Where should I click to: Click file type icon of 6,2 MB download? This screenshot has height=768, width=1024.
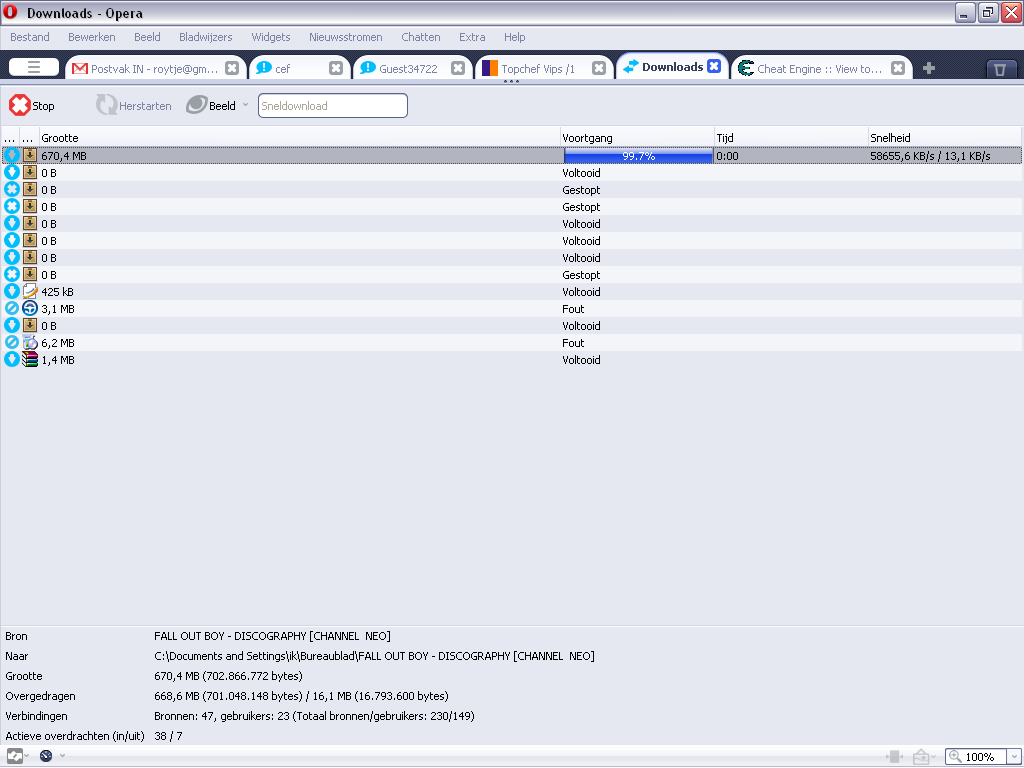29,342
